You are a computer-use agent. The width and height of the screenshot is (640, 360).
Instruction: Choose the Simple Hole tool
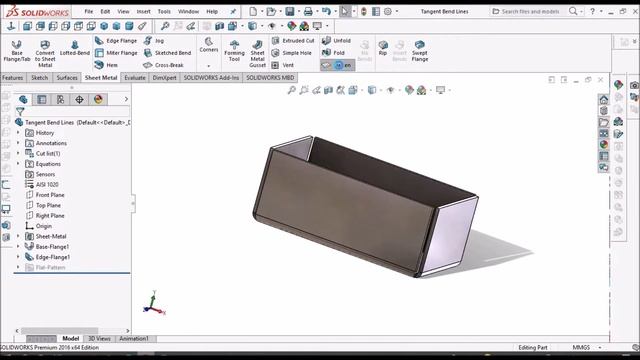291,53
